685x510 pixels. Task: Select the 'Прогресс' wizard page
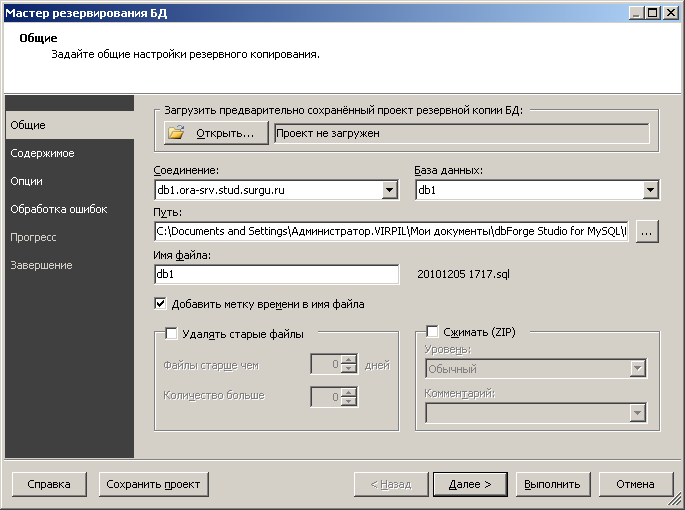(x=69, y=237)
